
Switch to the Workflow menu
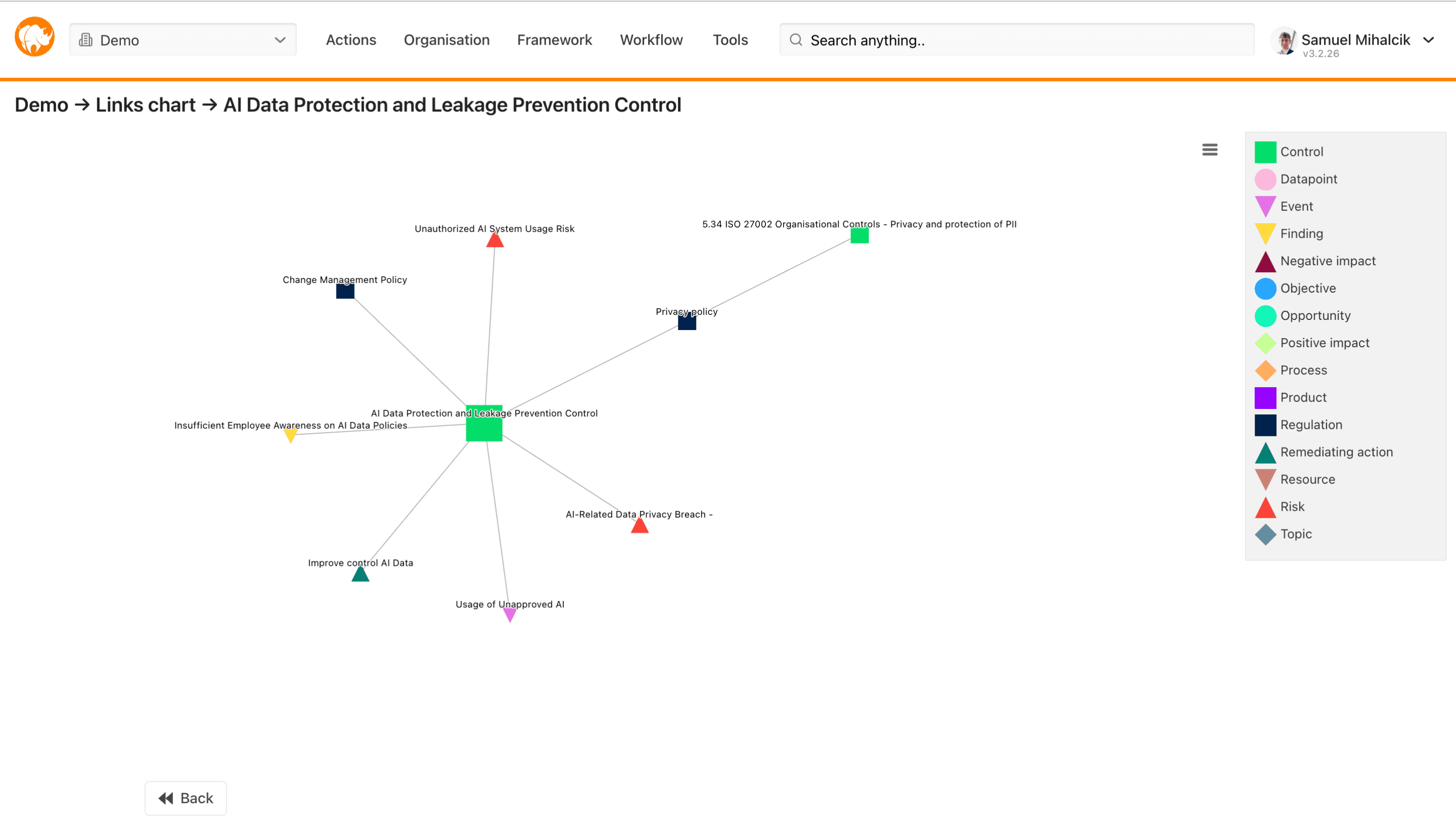pos(651,39)
